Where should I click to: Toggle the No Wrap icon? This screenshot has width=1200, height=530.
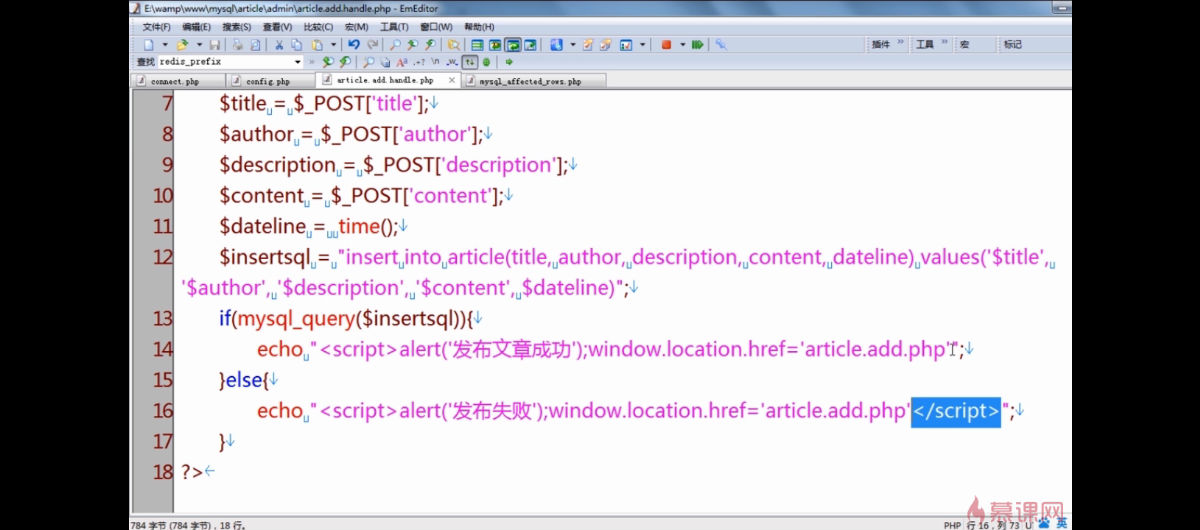(477, 44)
